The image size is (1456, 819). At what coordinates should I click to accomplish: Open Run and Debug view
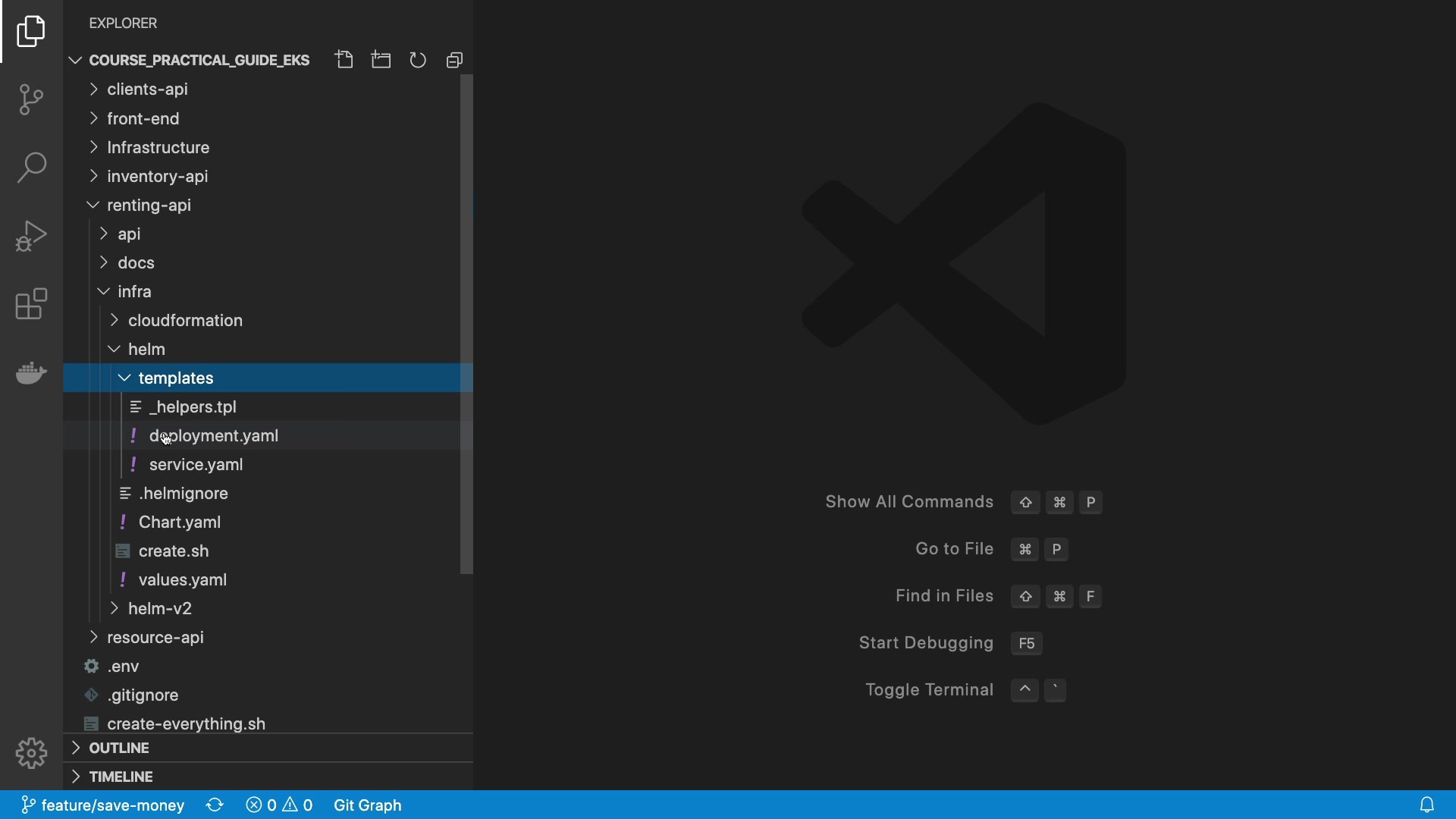coord(31,236)
